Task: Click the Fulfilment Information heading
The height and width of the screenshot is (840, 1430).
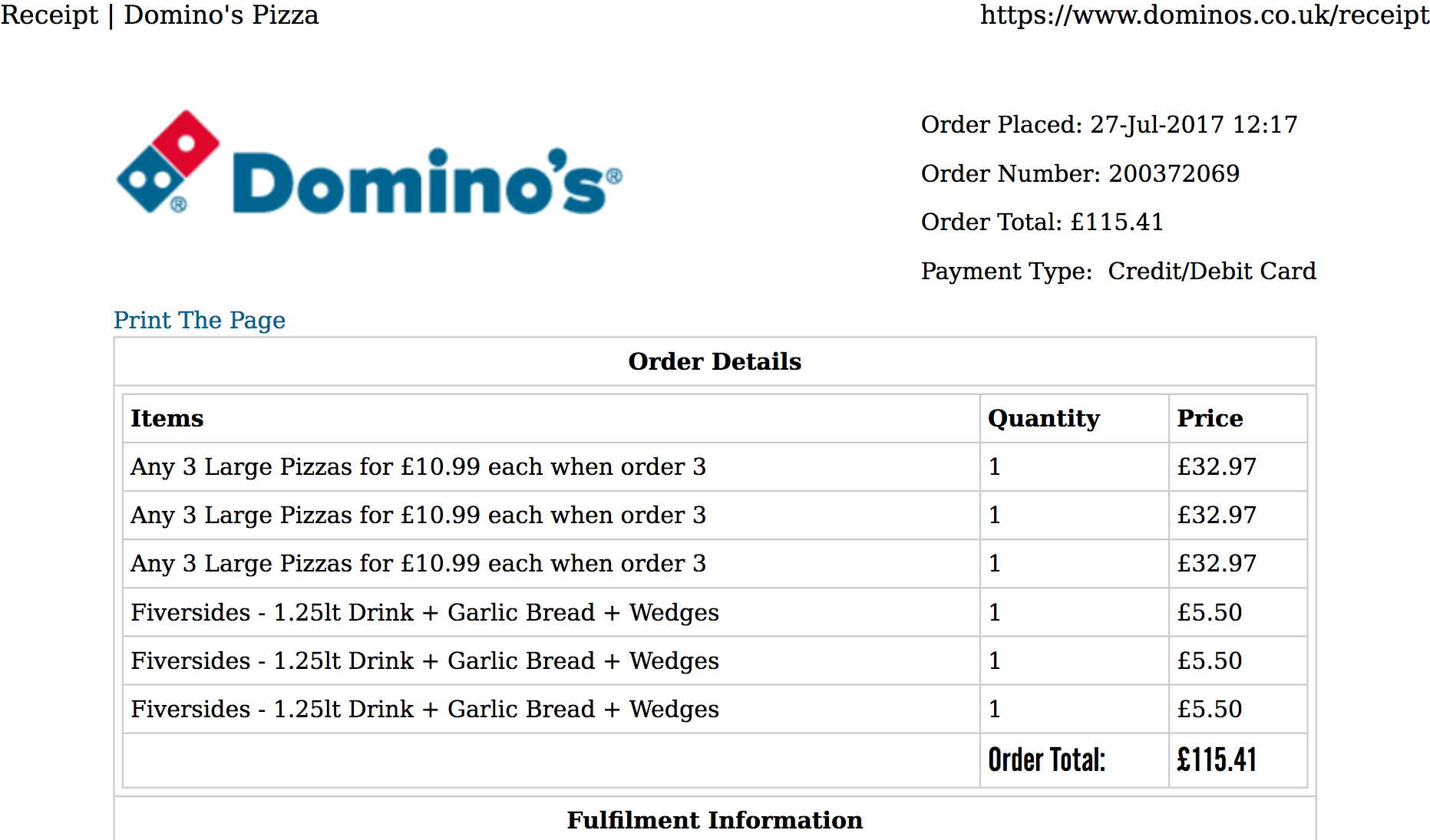Action: pyautogui.click(x=715, y=820)
